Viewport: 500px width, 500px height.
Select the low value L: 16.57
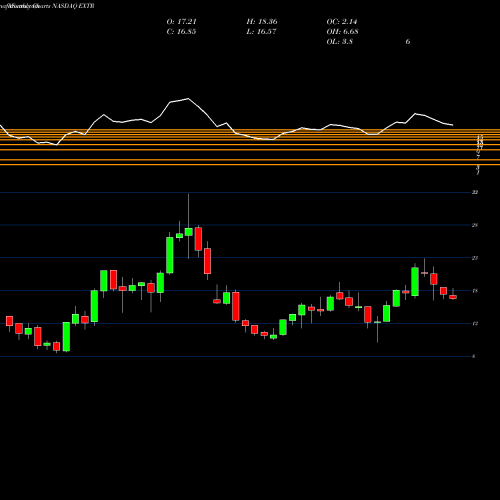coord(261,32)
